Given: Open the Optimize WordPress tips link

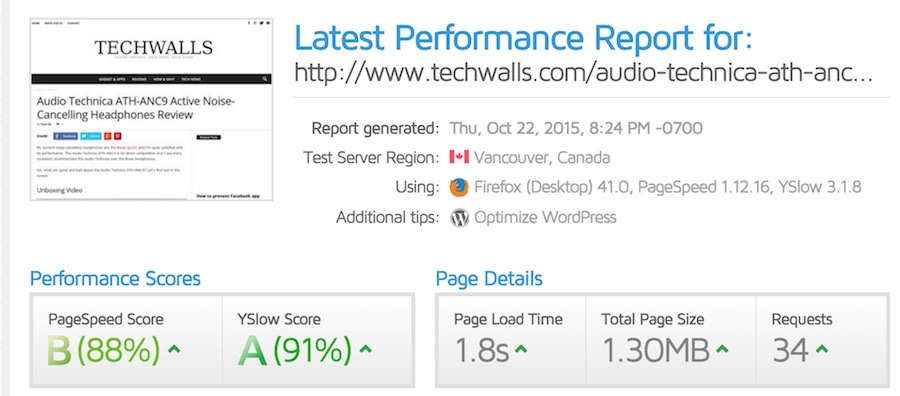Looking at the screenshot, I should 545,218.
